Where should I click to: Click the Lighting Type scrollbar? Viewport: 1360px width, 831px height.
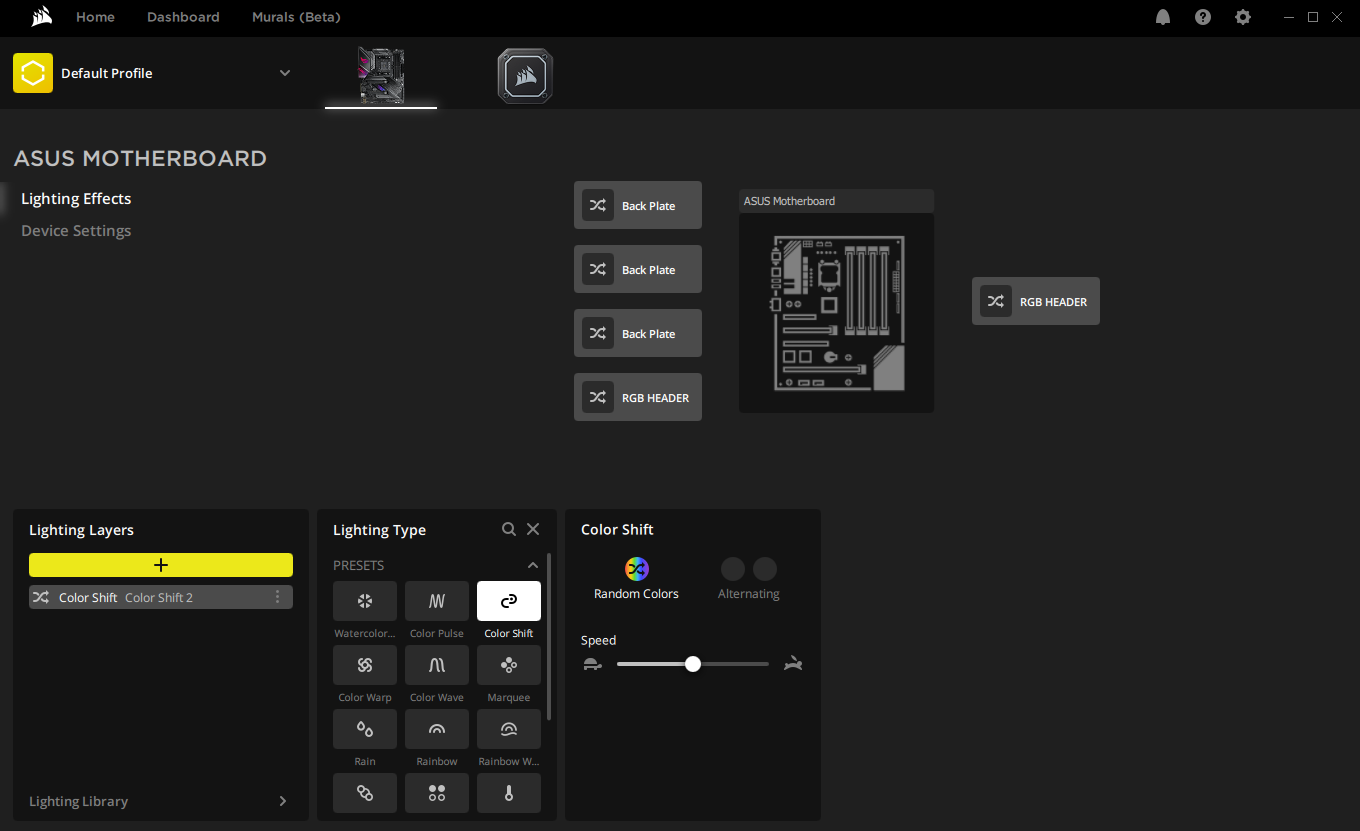(x=549, y=635)
